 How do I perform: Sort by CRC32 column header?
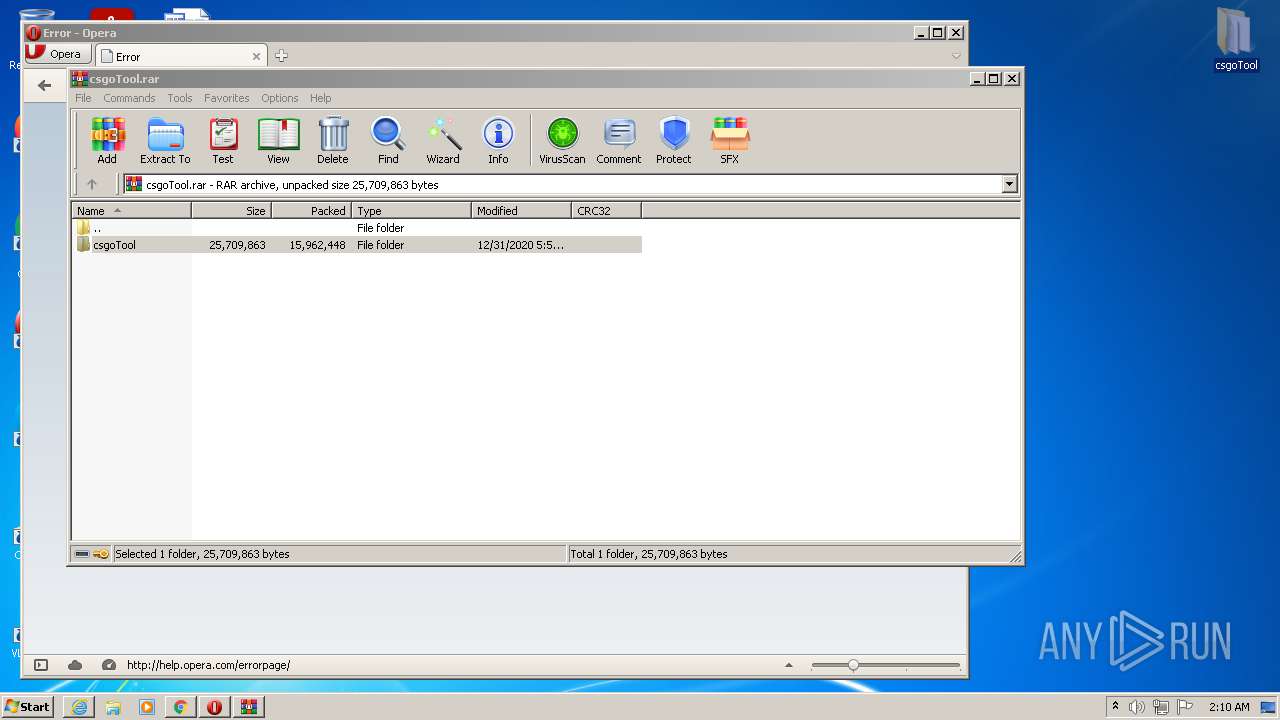point(606,211)
